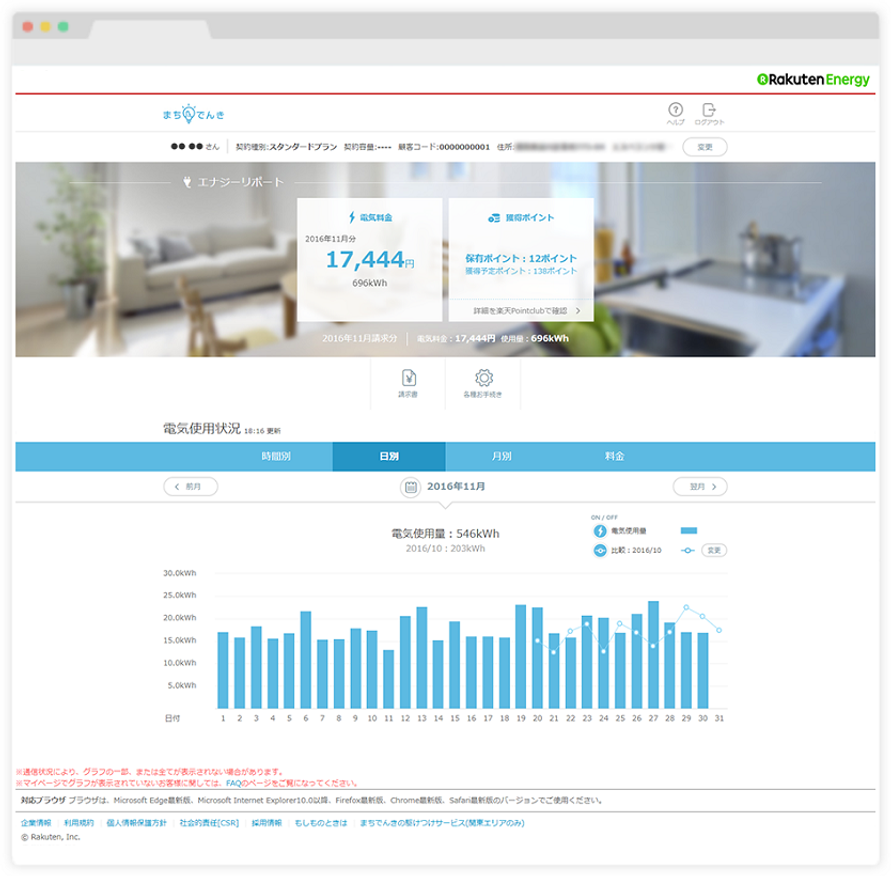The image size is (891, 876).
Task: Switch to the 時間別 tab
Action: pyautogui.click(x=277, y=455)
